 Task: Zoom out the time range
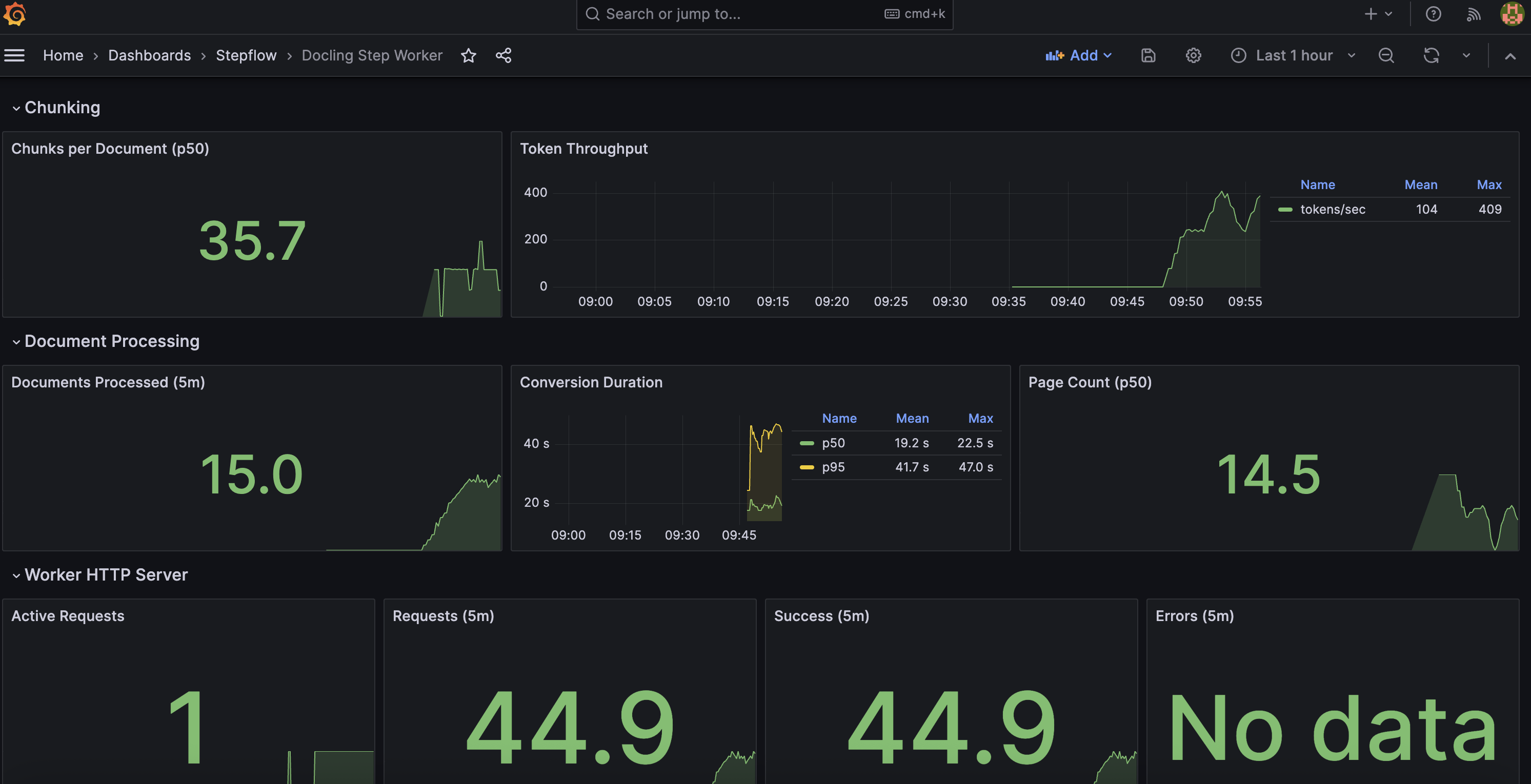1386,55
